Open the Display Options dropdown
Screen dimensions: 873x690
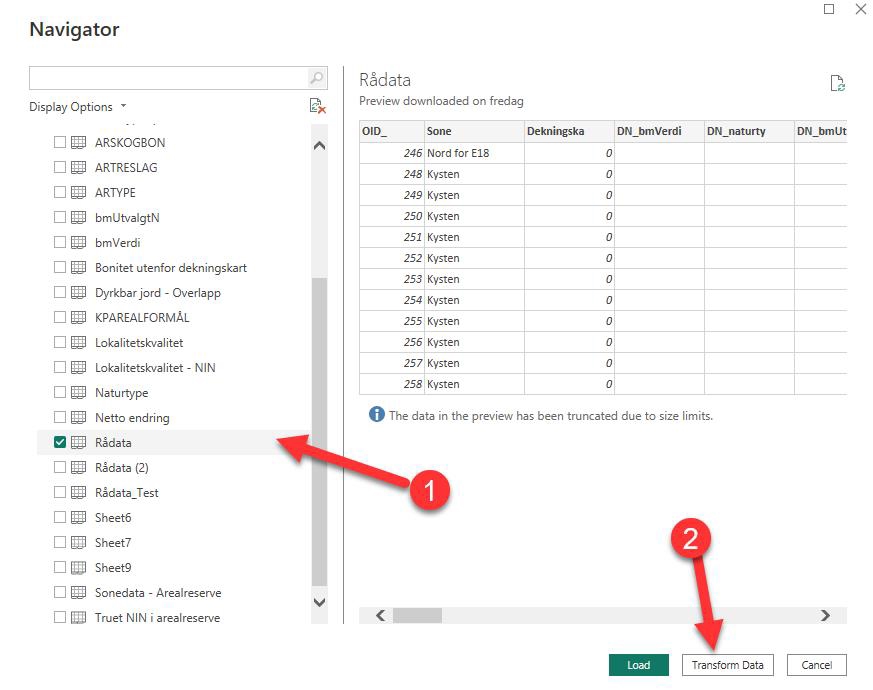pyautogui.click(x=78, y=107)
